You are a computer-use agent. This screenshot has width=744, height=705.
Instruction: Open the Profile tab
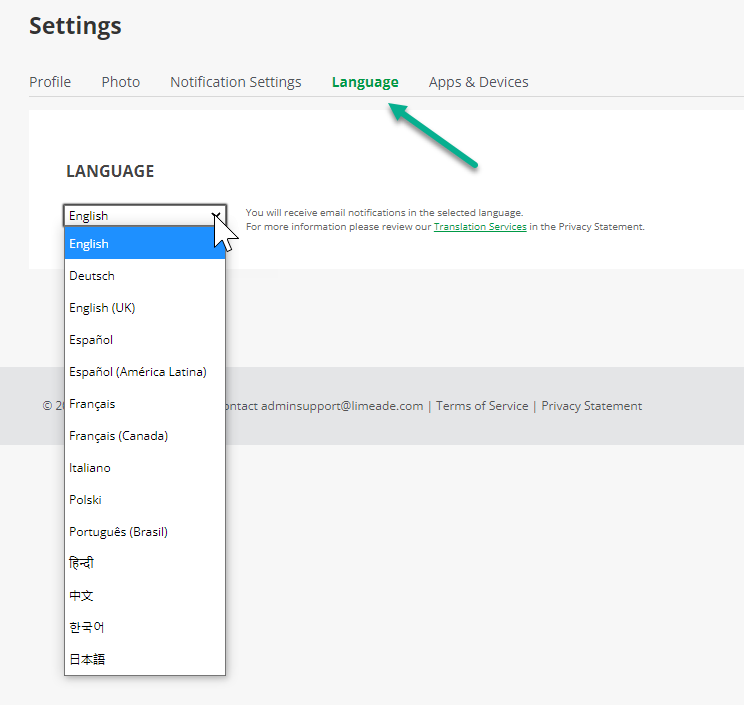pyautogui.click(x=50, y=82)
